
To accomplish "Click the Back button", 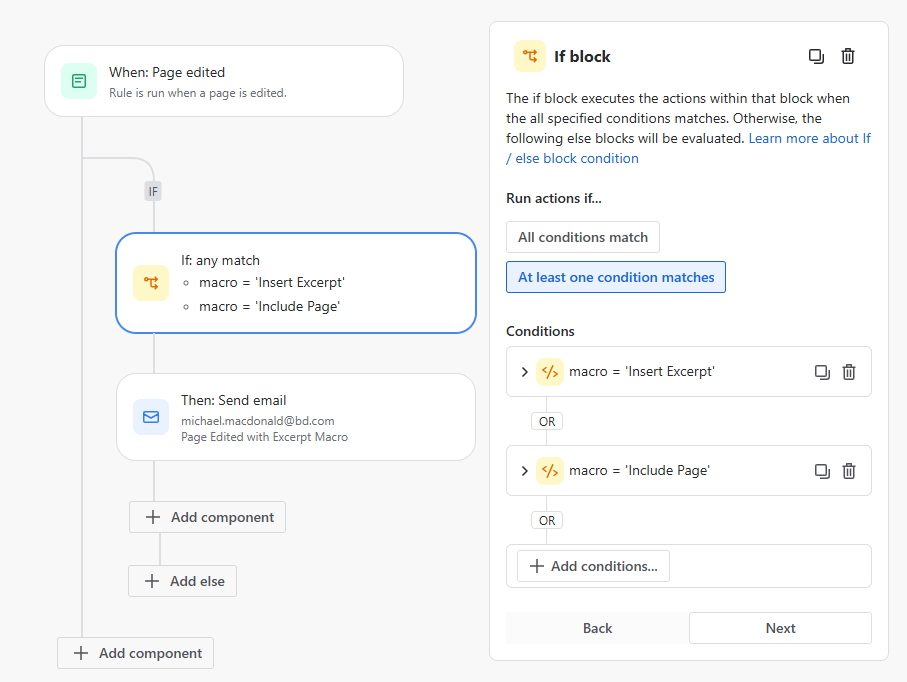I will click(598, 628).
